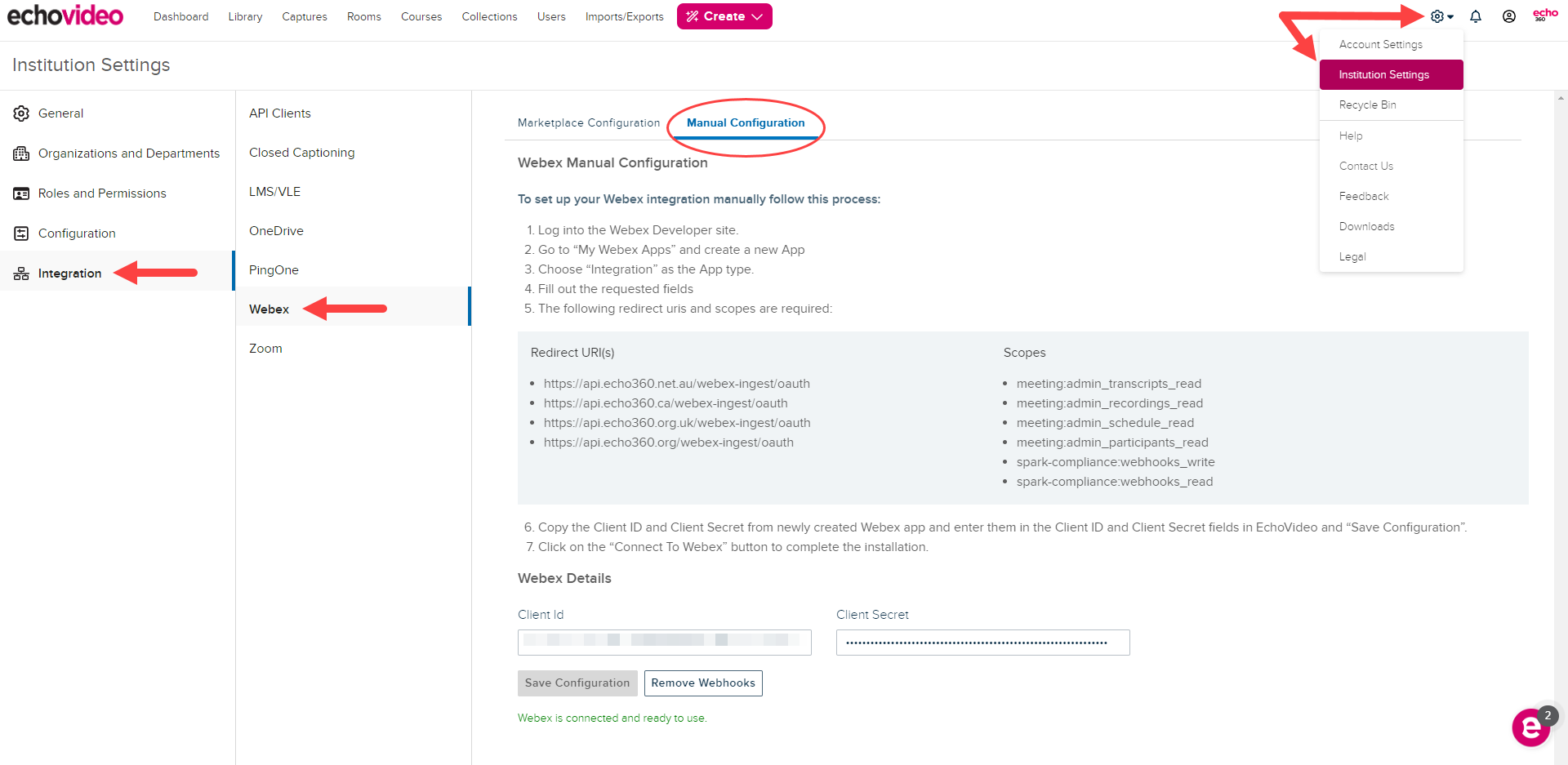Click the Save Configuration button

[577, 683]
